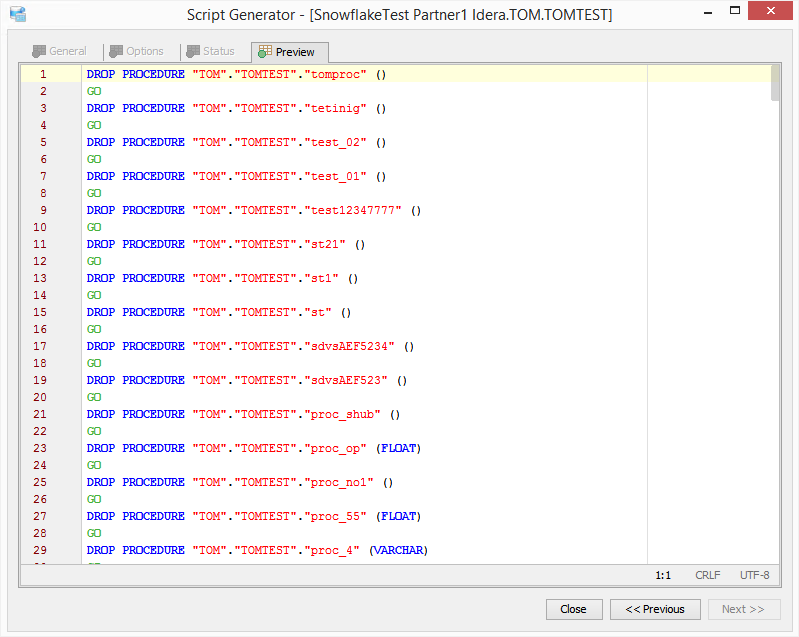Click the Close button

coord(574,609)
